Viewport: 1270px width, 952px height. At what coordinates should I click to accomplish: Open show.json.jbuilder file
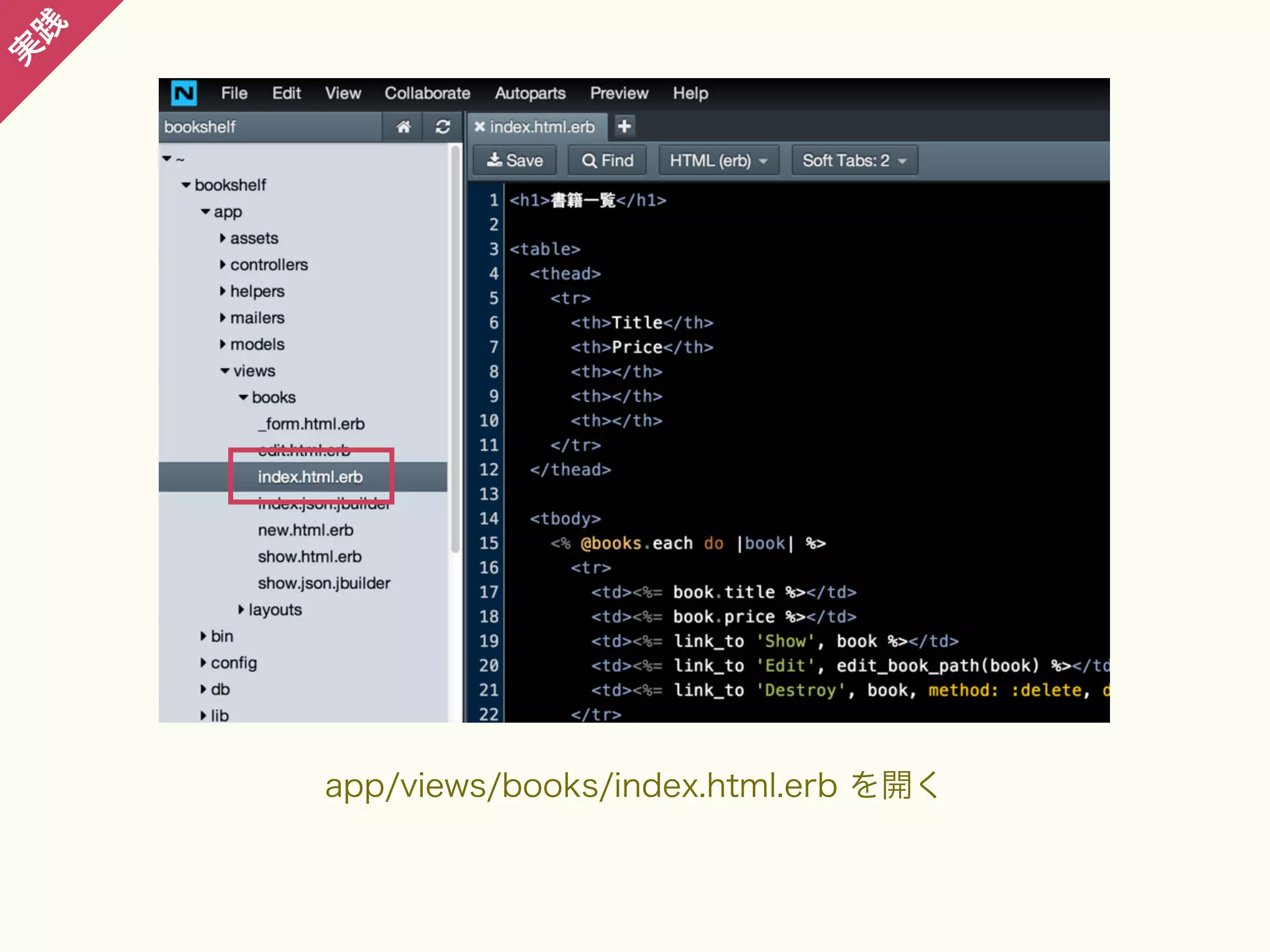(324, 584)
